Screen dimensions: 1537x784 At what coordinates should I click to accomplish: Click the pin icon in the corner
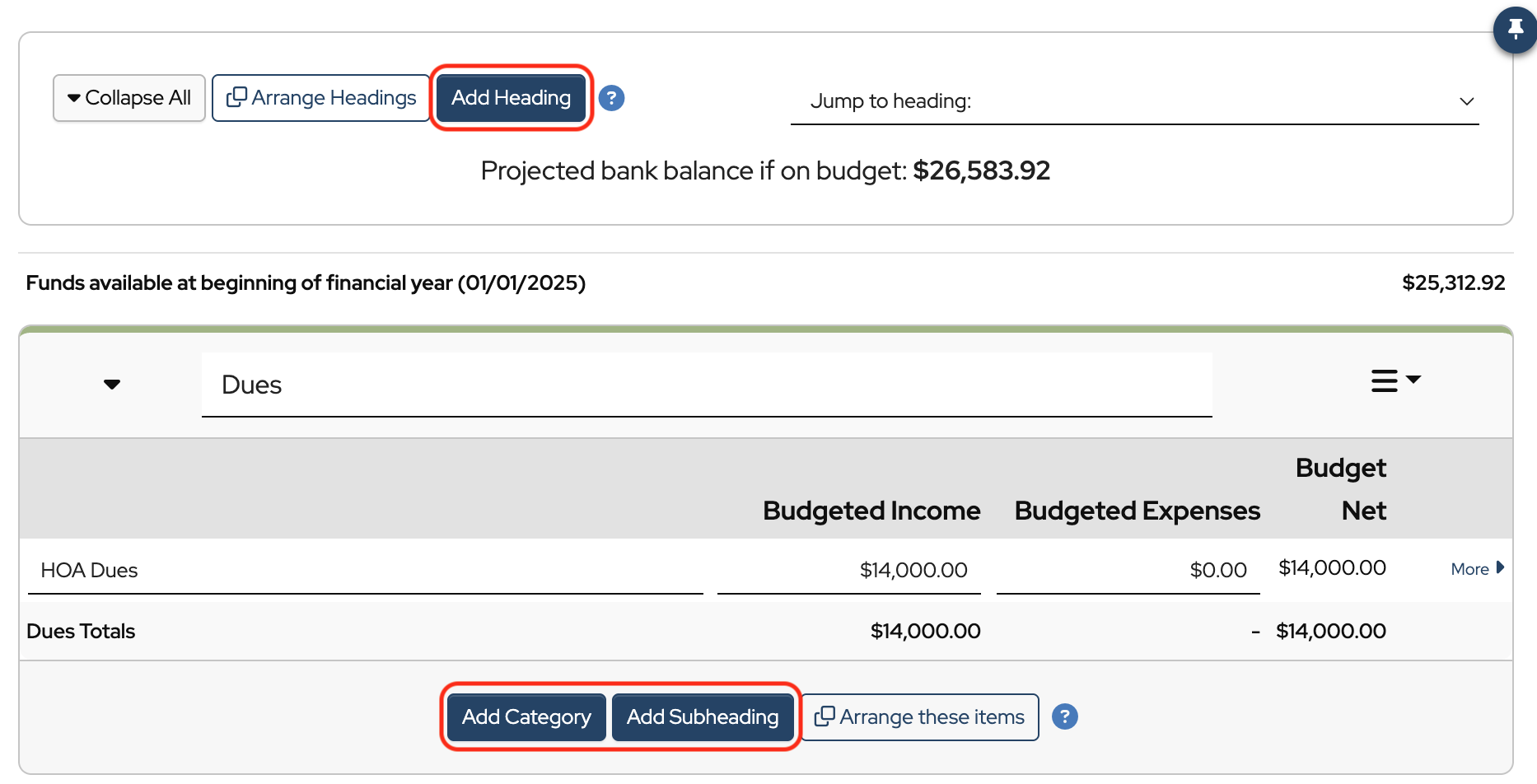coord(1515,30)
